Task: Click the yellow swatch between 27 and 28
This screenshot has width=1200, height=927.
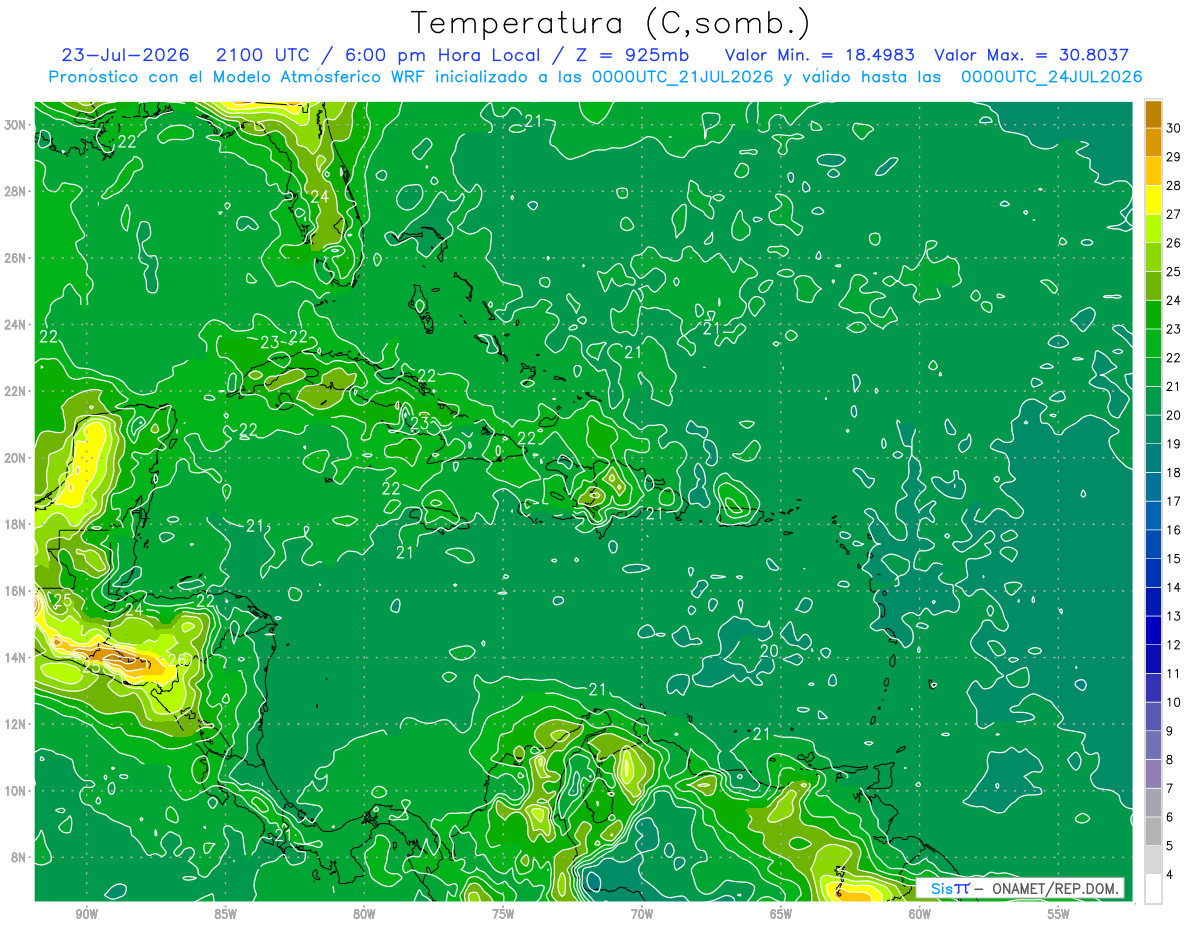Action: 1153,200
